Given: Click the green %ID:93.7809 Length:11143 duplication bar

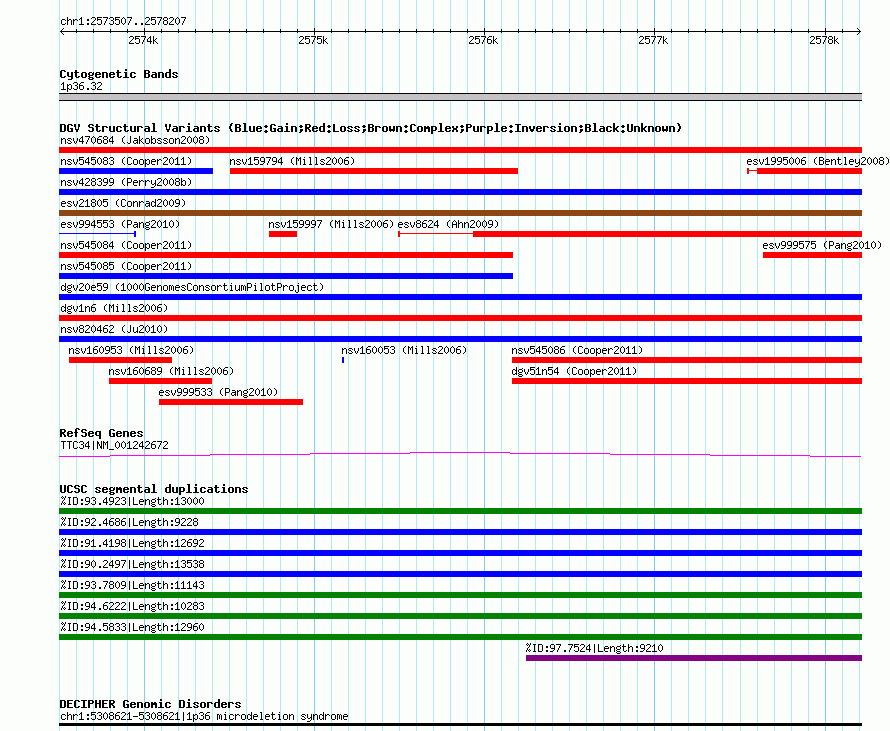Looking at the screenshot, I should click(460, 595).
